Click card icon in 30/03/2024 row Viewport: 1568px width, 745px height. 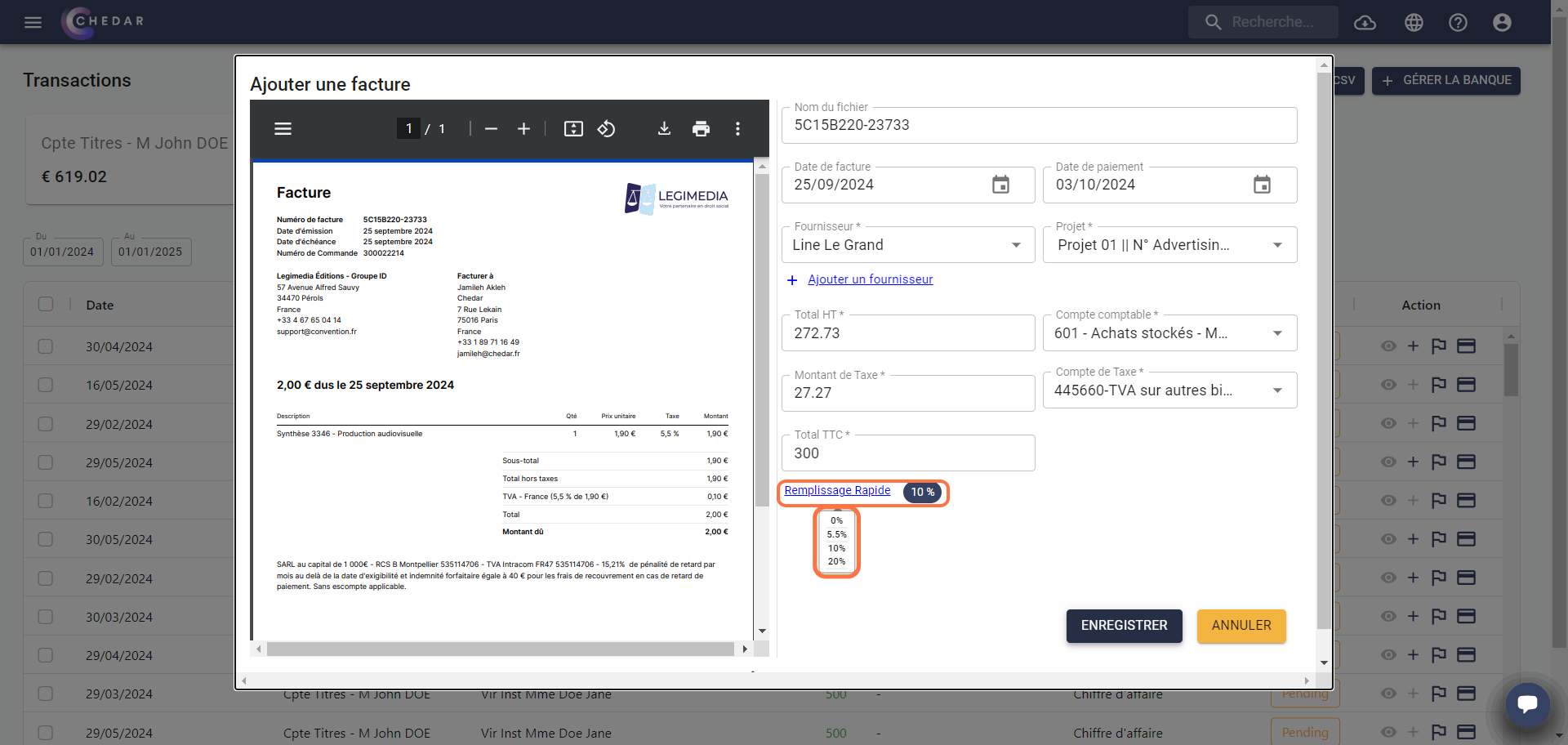(1467, 616)
